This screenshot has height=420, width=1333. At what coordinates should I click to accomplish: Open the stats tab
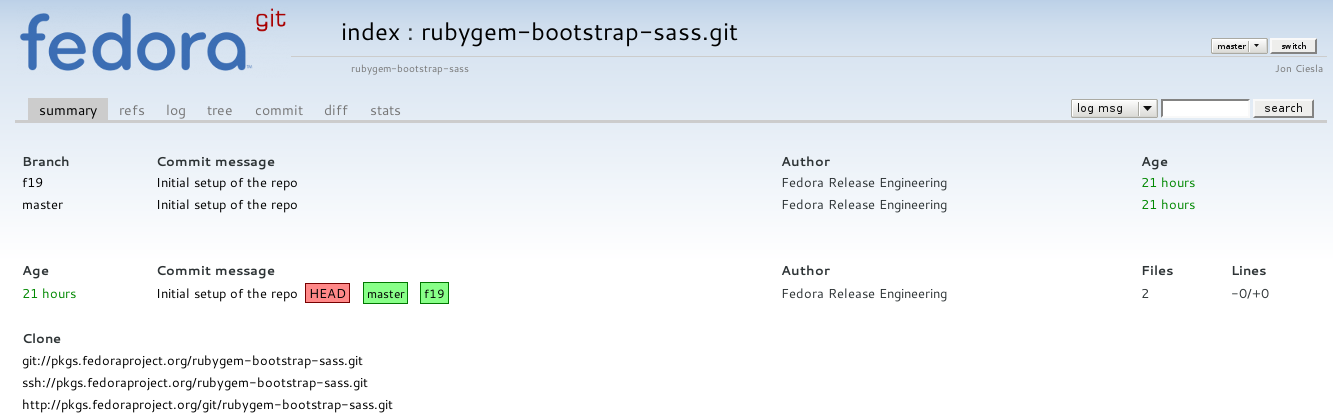point(385,111)
